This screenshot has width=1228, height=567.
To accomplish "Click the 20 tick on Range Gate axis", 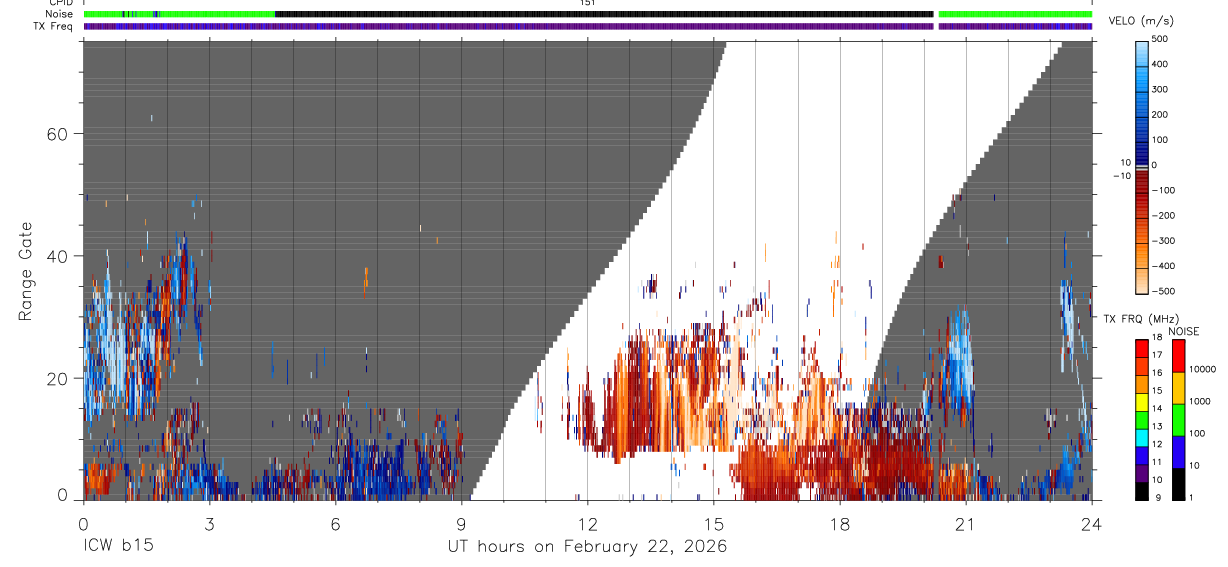I will [x=59, y=378].
